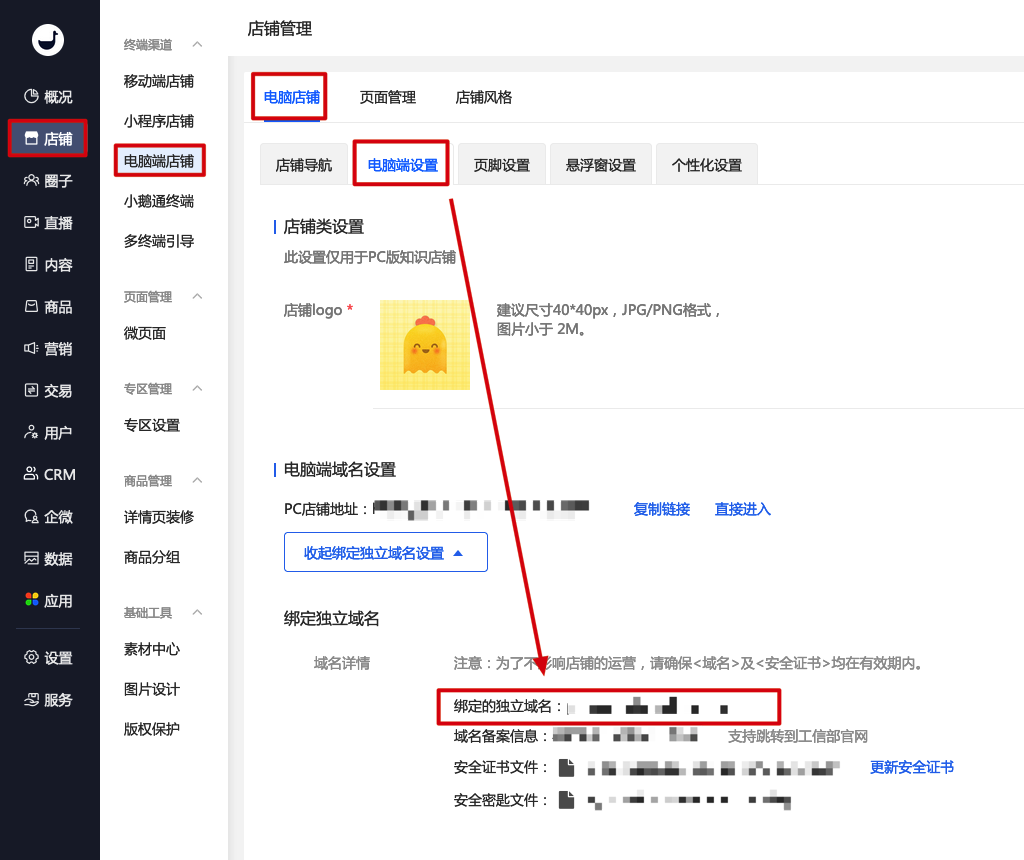
Task: Click the 店铺管理 page title
Action: click(x=280, y=29)
